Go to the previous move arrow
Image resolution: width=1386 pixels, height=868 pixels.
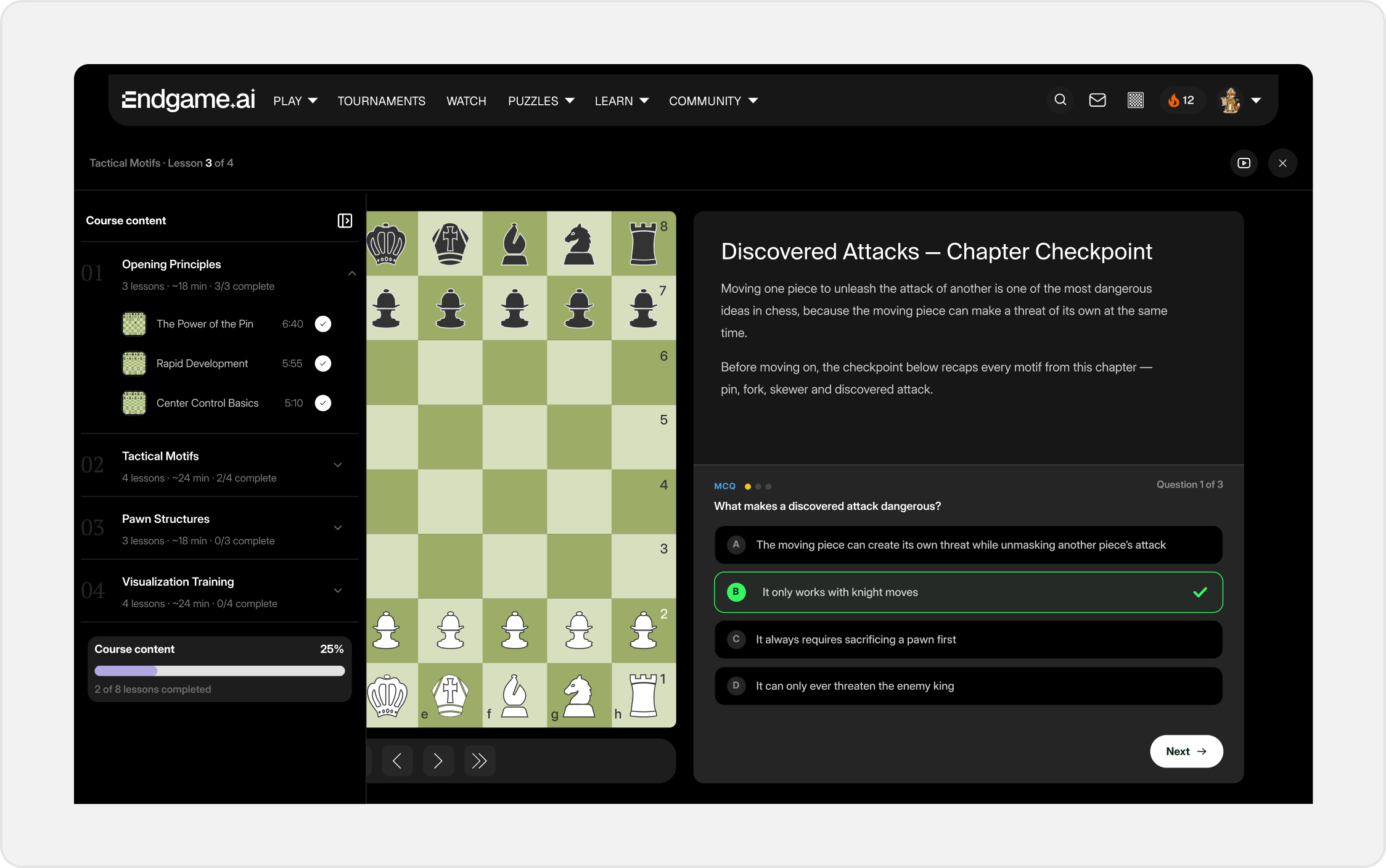tap(397, 761)
